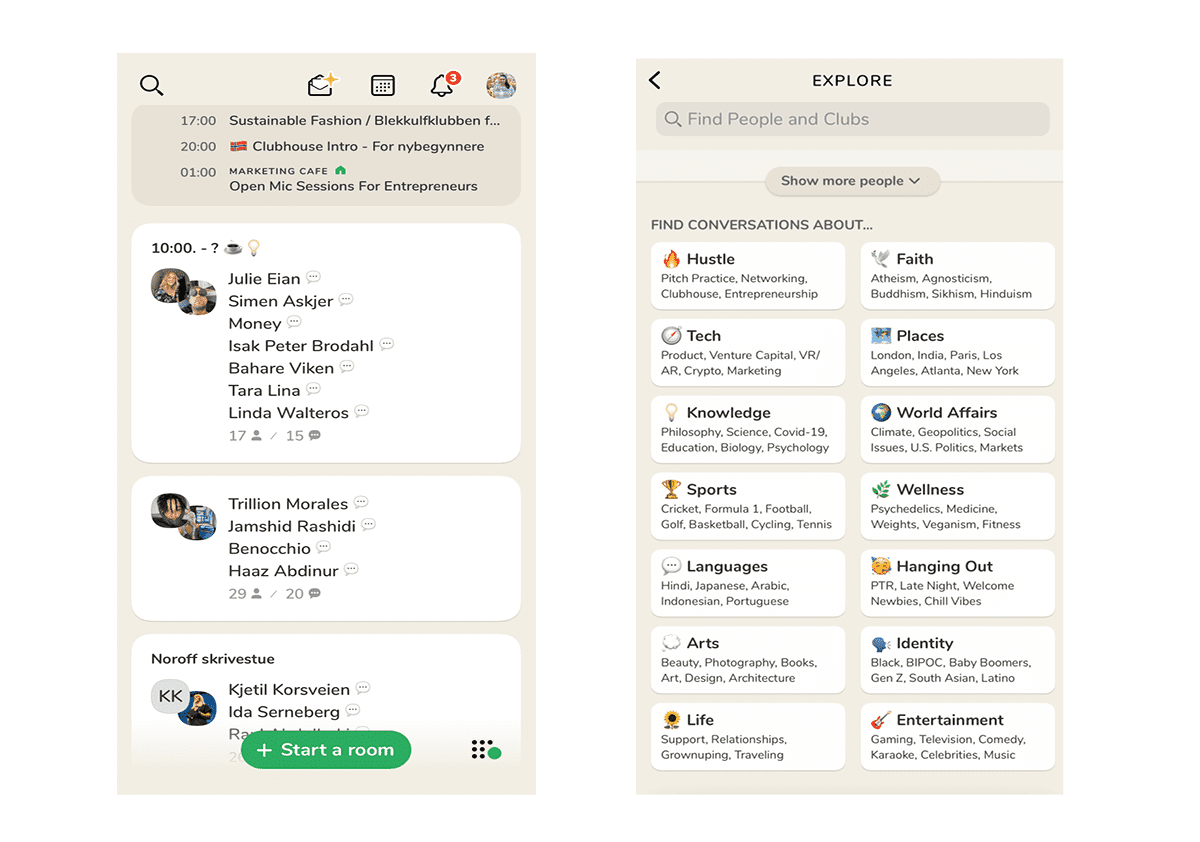Open notifications bell with red badge
Screen dimensions: 1200x842
point(442,86)
